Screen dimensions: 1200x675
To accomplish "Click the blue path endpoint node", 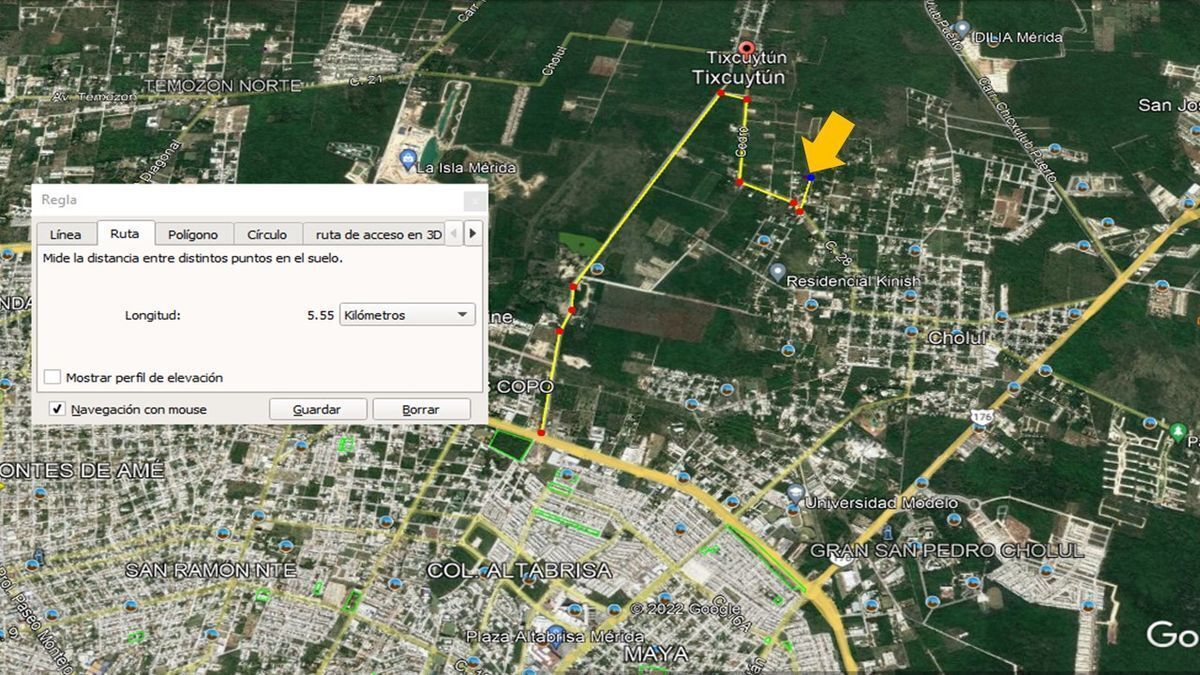I will (810, 177).
